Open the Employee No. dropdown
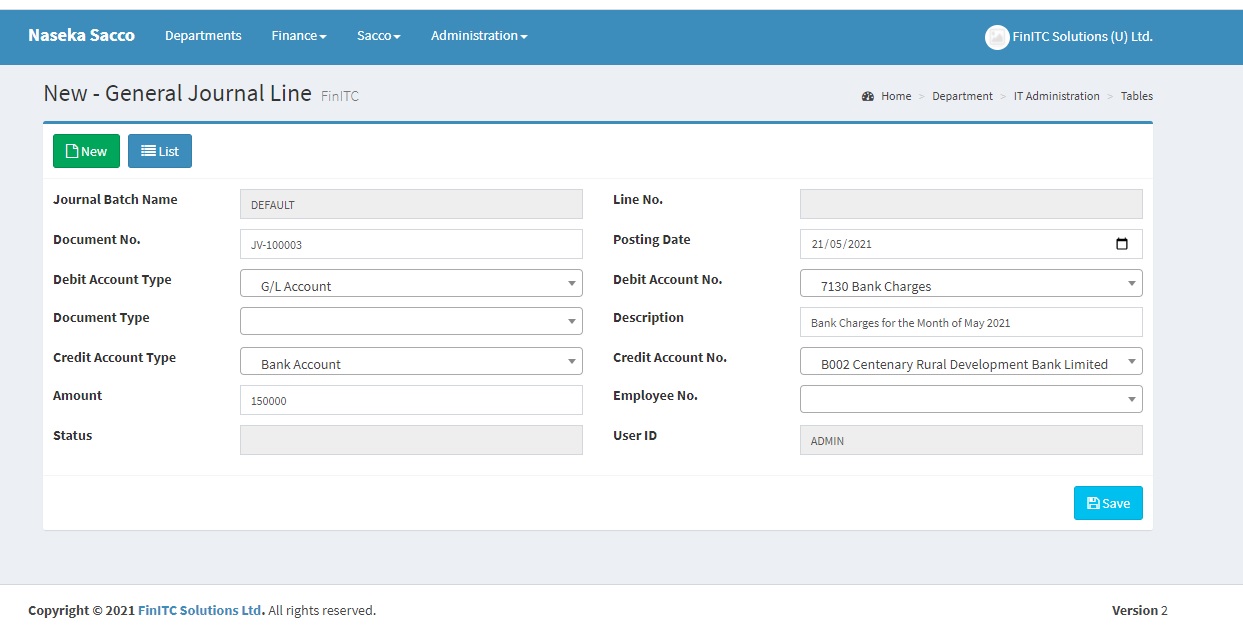 [x=971, y=399]
